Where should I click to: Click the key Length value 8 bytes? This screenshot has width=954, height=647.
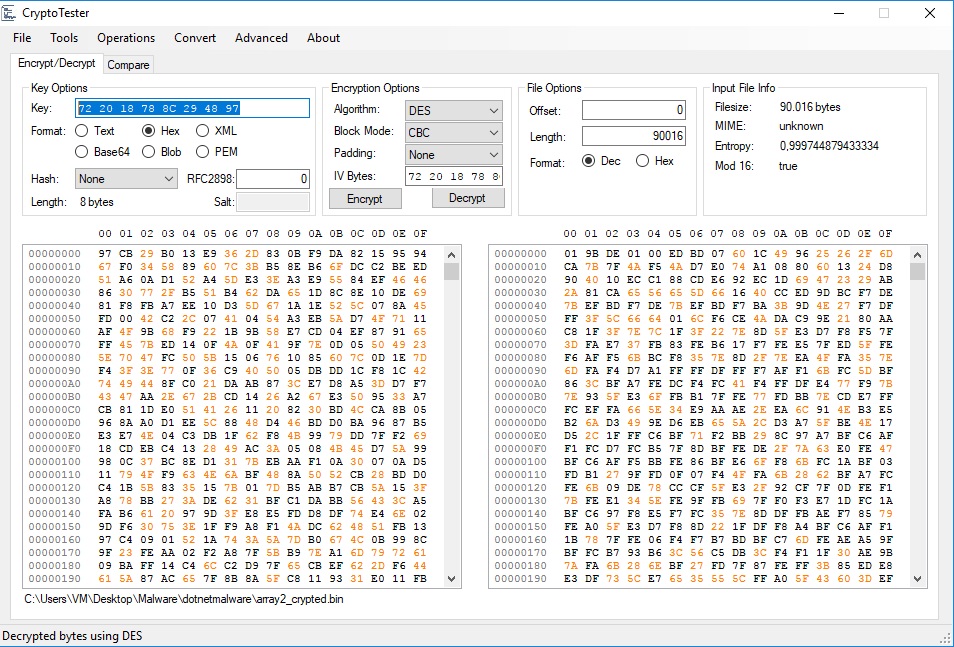97,202
